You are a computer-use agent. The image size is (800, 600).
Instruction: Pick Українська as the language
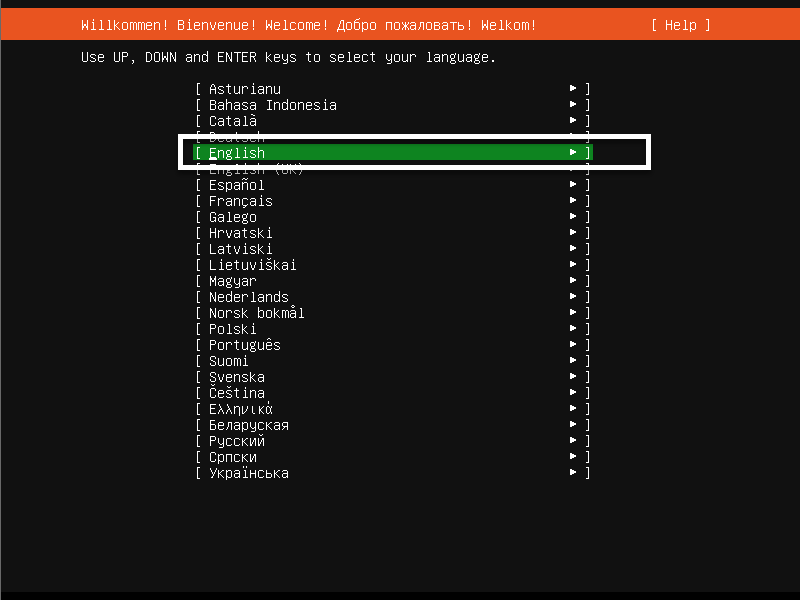(392, 472)
